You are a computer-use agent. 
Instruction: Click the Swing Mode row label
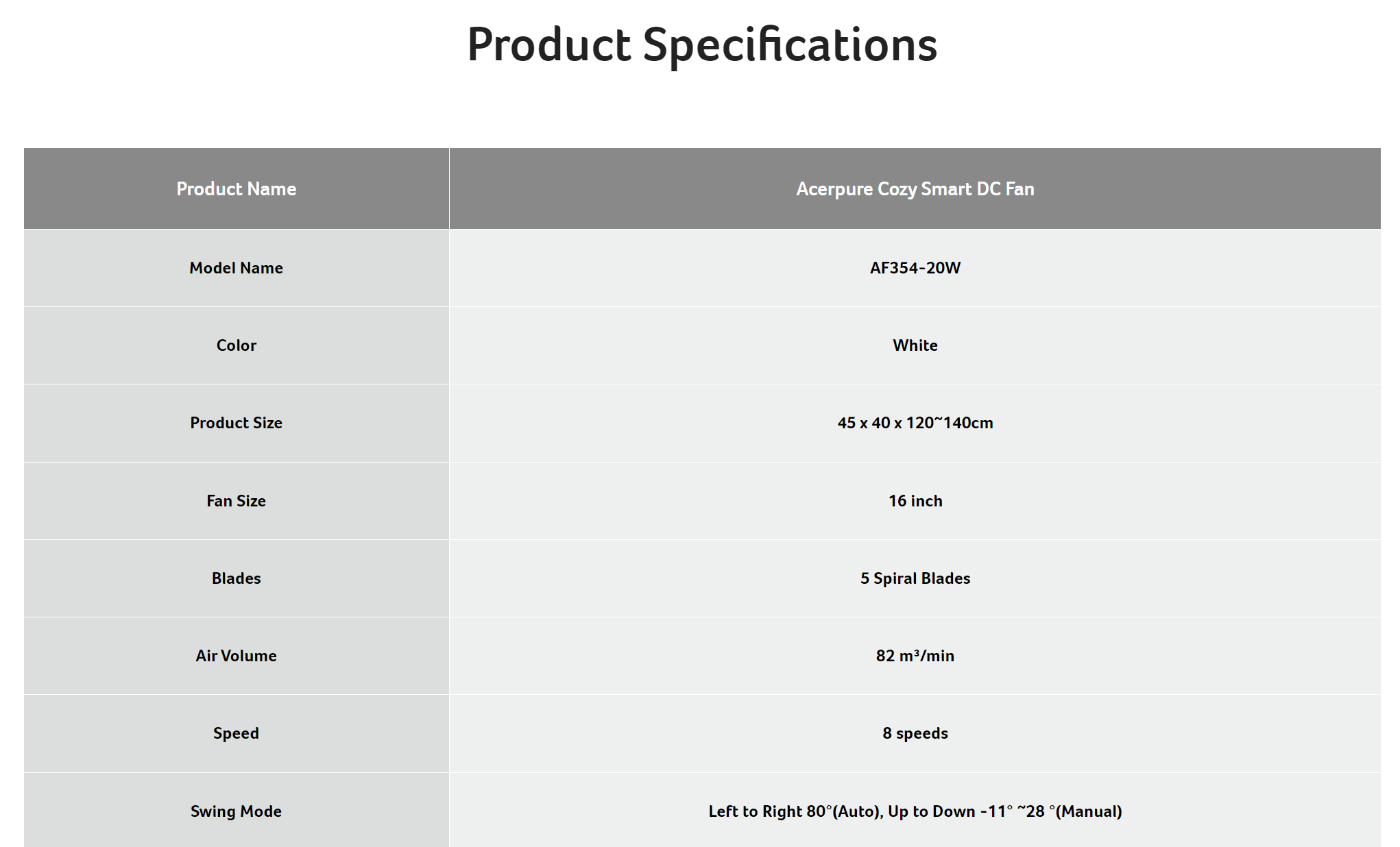[x=236, y=811]
